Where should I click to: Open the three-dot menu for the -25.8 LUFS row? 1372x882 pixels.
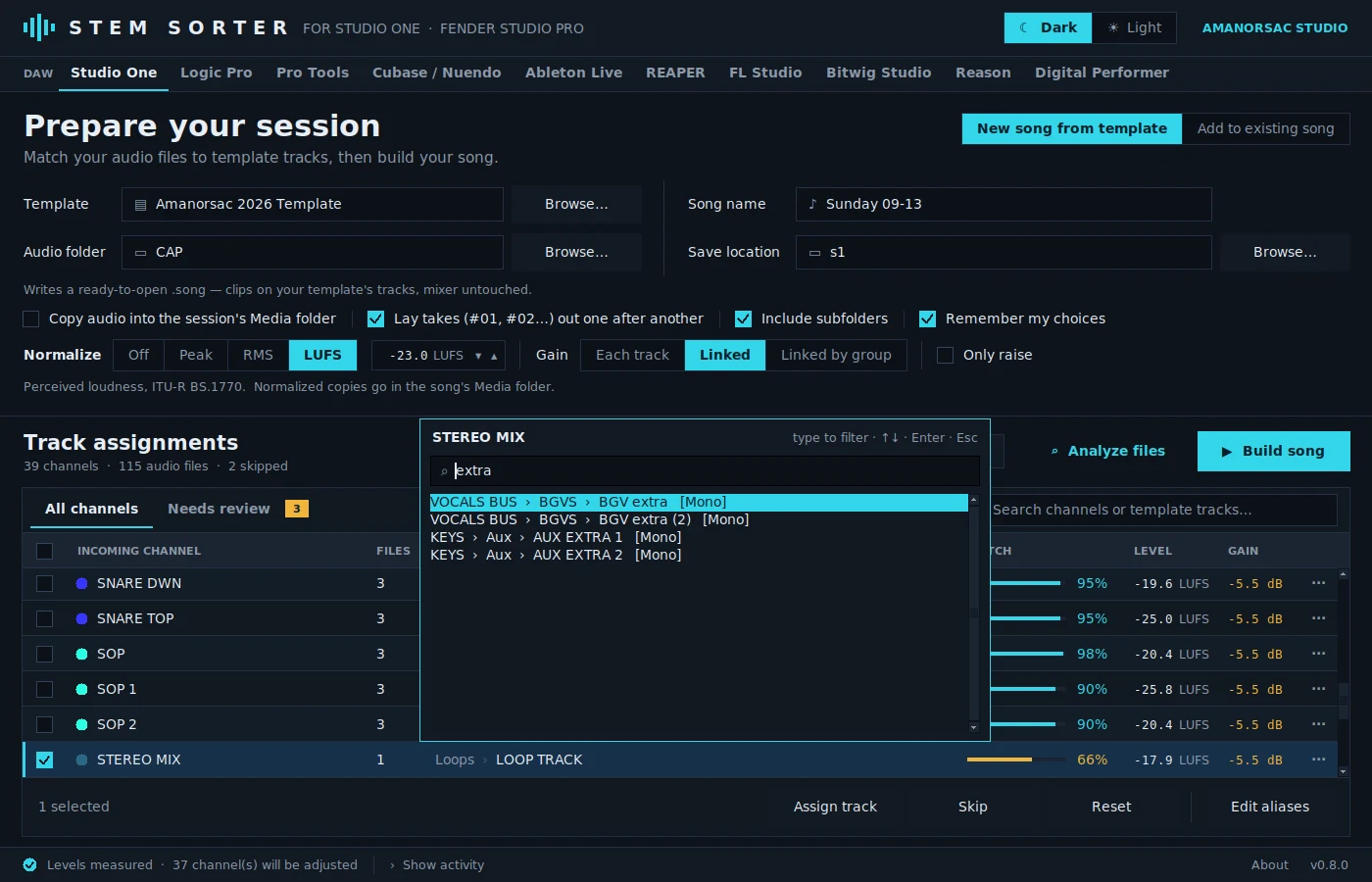click(1318, 689)
